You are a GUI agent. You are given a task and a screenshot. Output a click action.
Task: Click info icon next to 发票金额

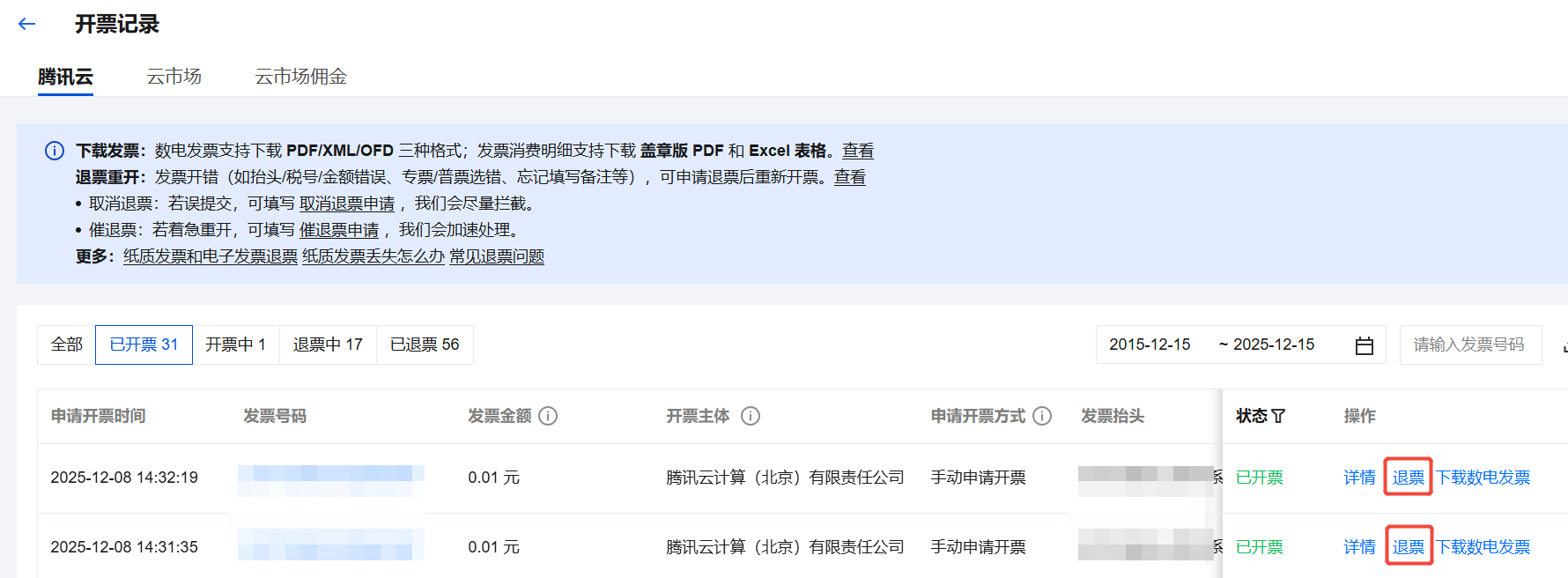pos(548,416)
